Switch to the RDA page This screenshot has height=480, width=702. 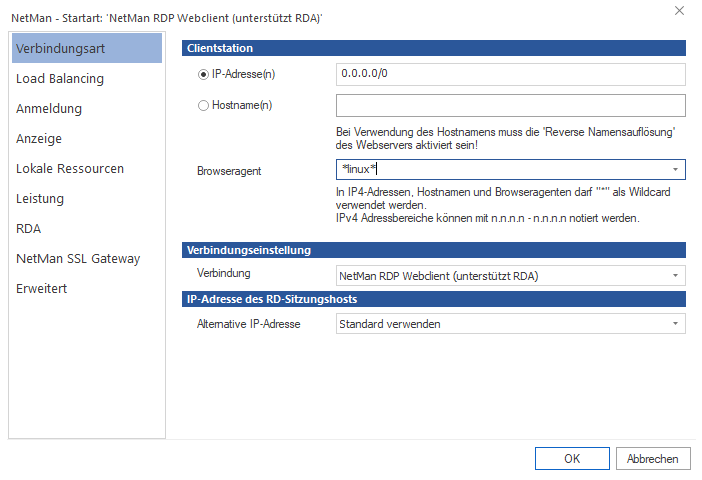coord(29,228)
